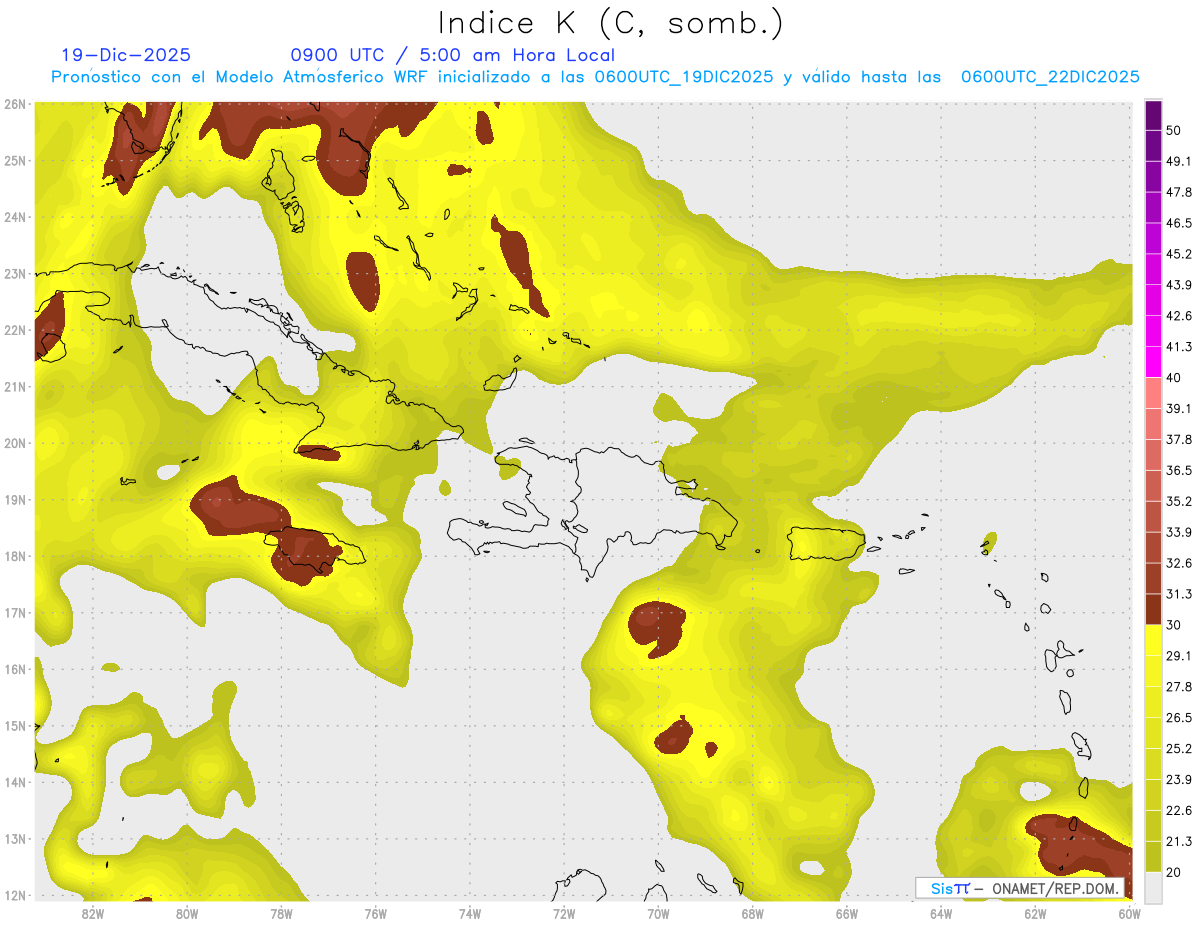Image resolution: width=1200 pixels, height=927 pixels.
Task: Pick the magenta swatch between 41.3 and 42.6
Action: click(1153, 331)
